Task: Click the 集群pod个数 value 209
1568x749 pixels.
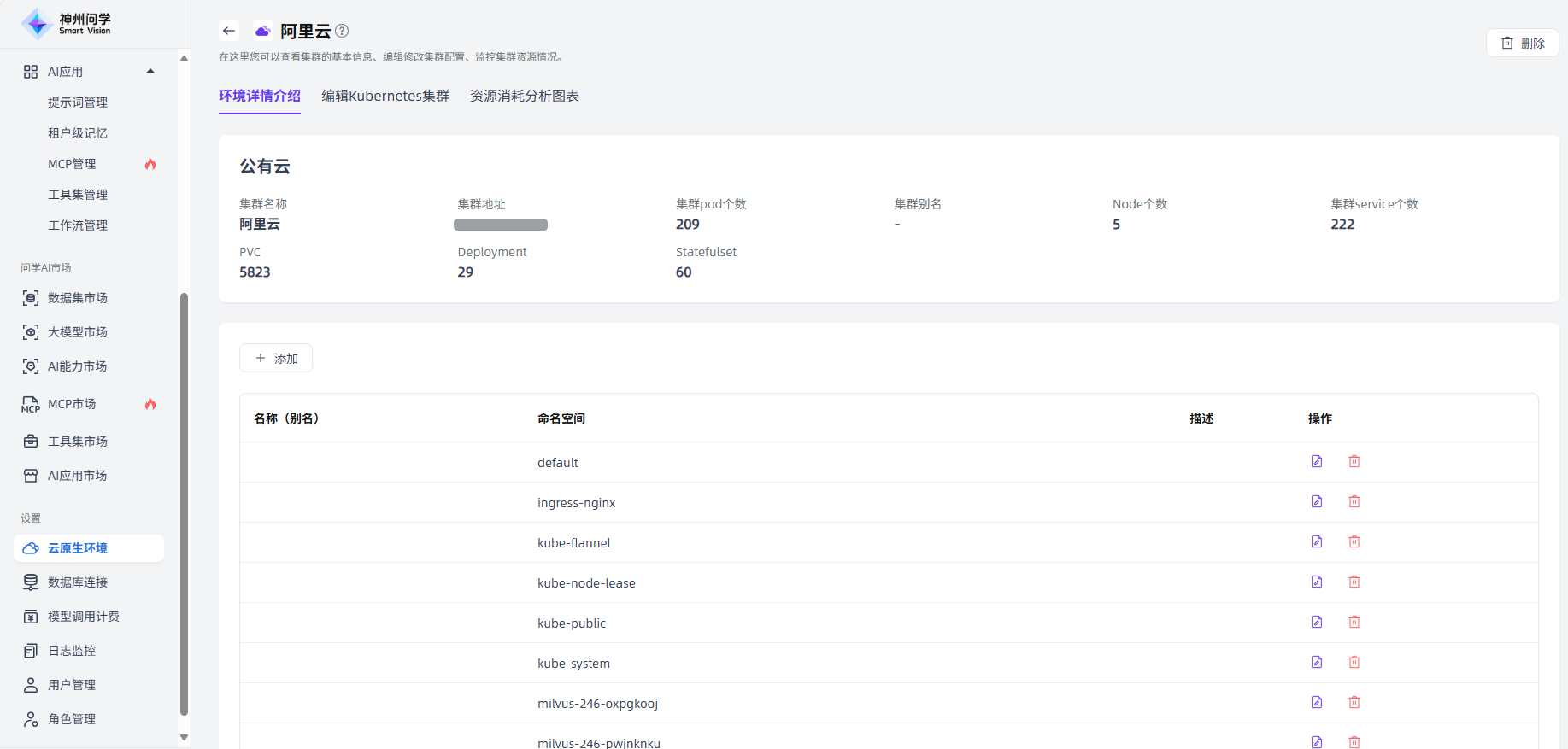Action: pos(688,225)
